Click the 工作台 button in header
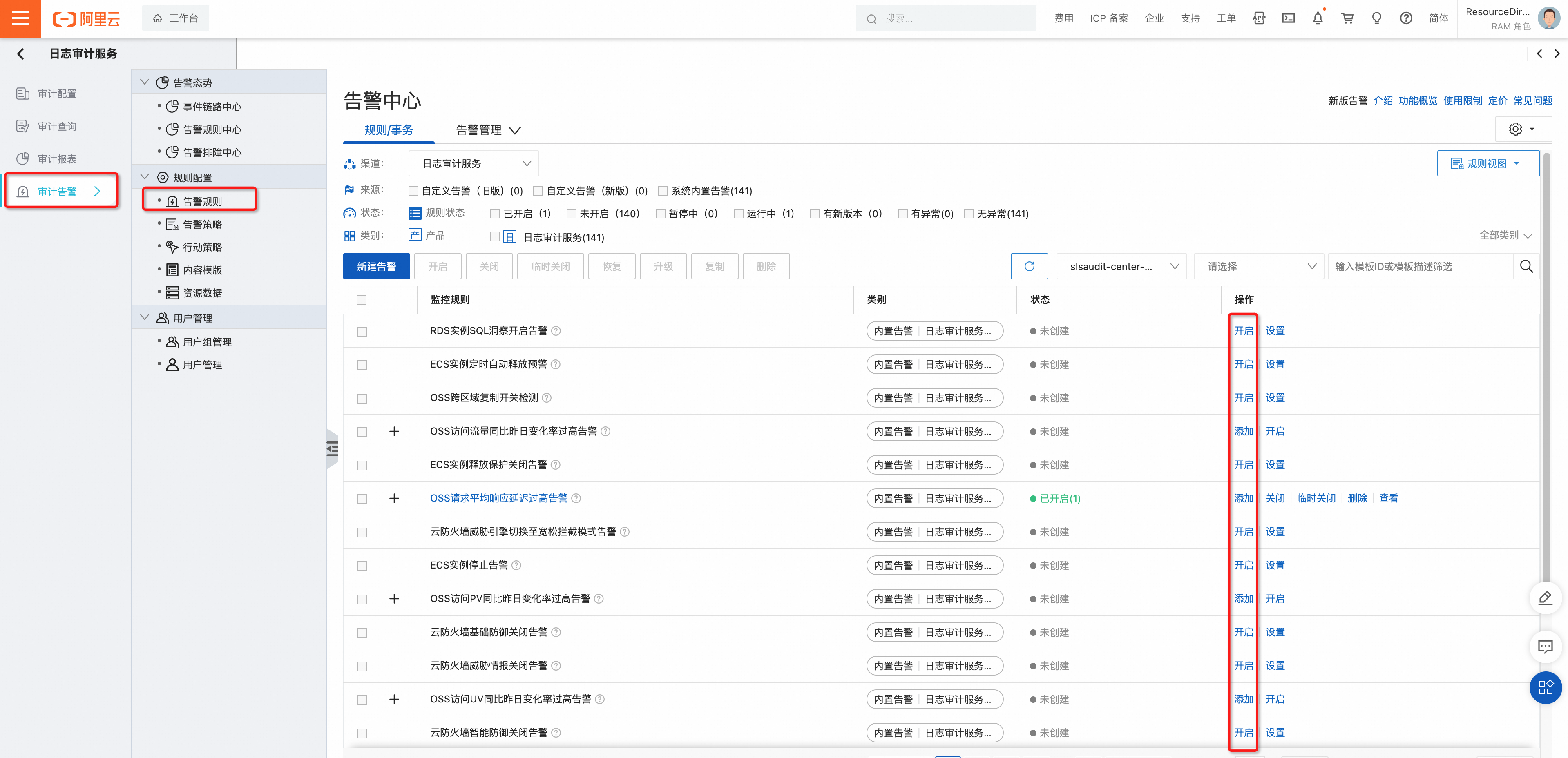This screenshot has height=758, width=1568. click(x=175, y=18)
